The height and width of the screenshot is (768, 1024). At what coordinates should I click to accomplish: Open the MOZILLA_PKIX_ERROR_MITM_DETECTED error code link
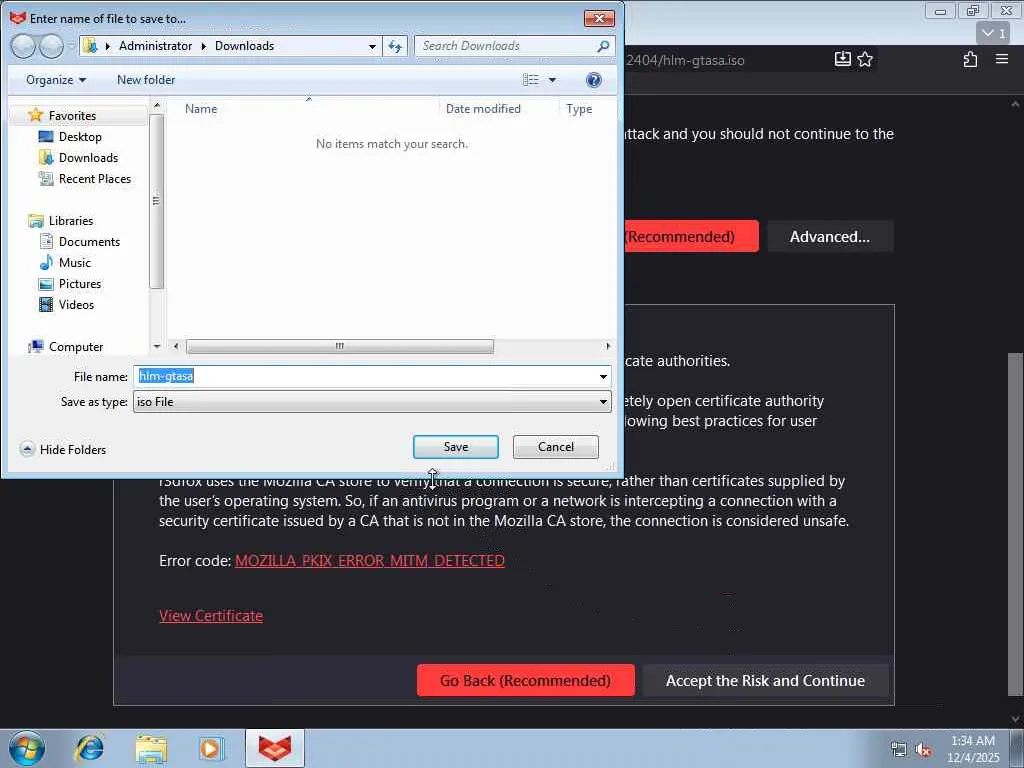coord(370,561)
